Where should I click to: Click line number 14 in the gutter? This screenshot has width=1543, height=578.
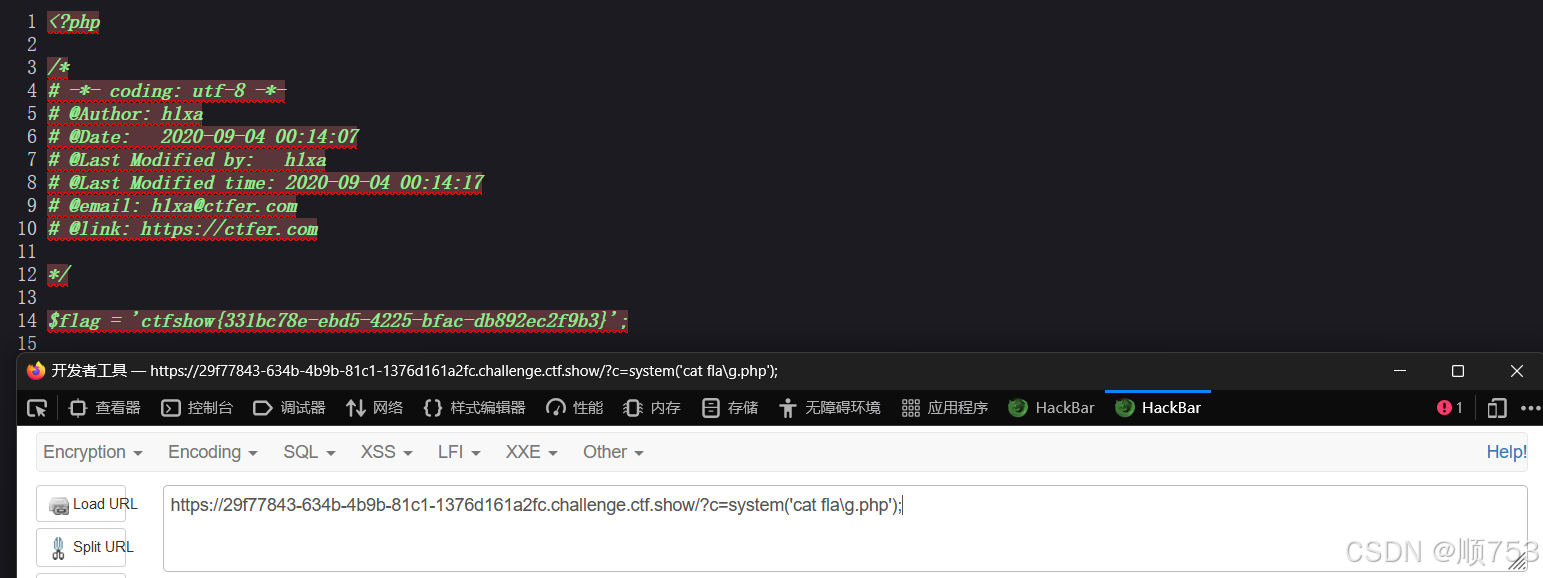[27, 320]
